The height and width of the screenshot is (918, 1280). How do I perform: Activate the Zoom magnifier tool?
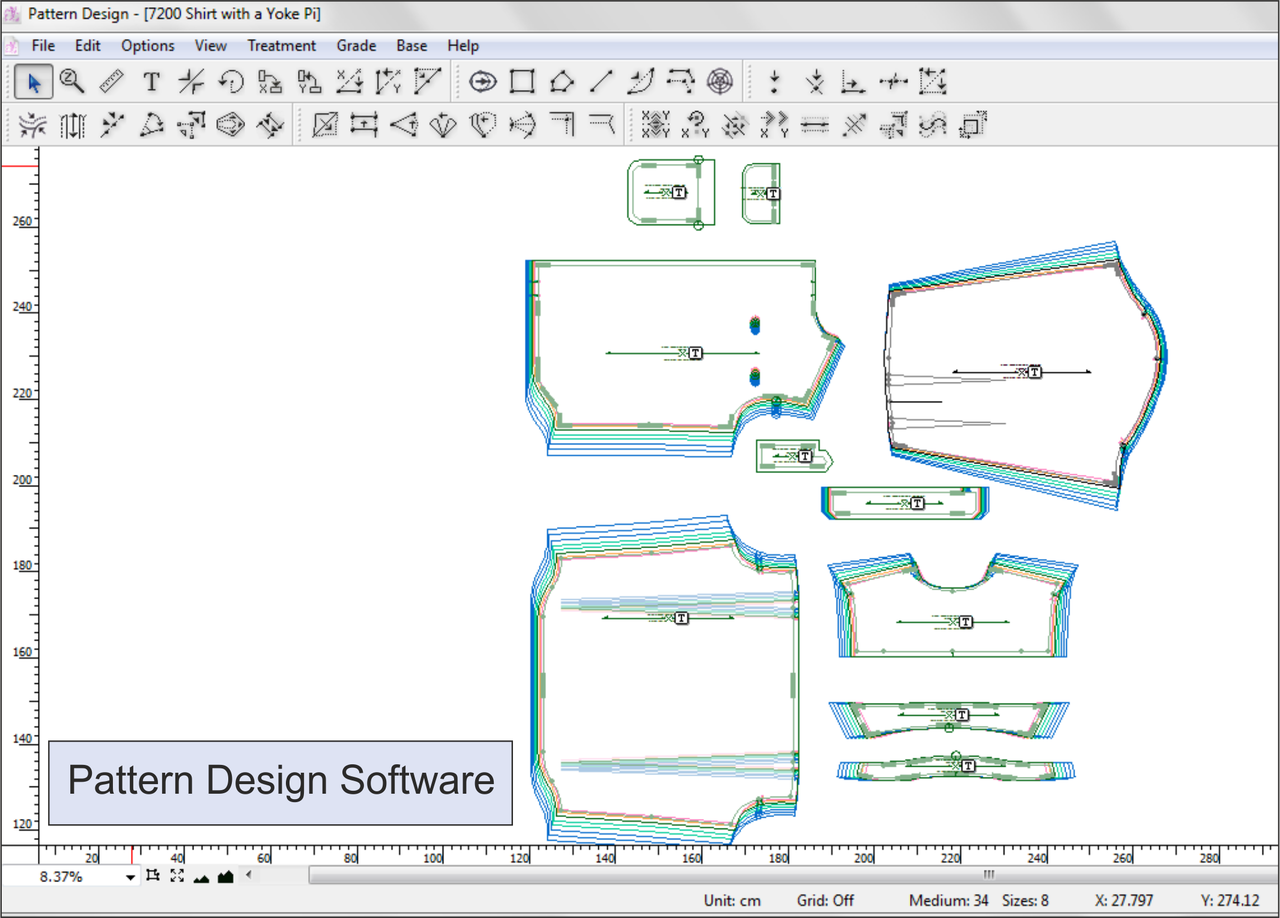(71, 82)
